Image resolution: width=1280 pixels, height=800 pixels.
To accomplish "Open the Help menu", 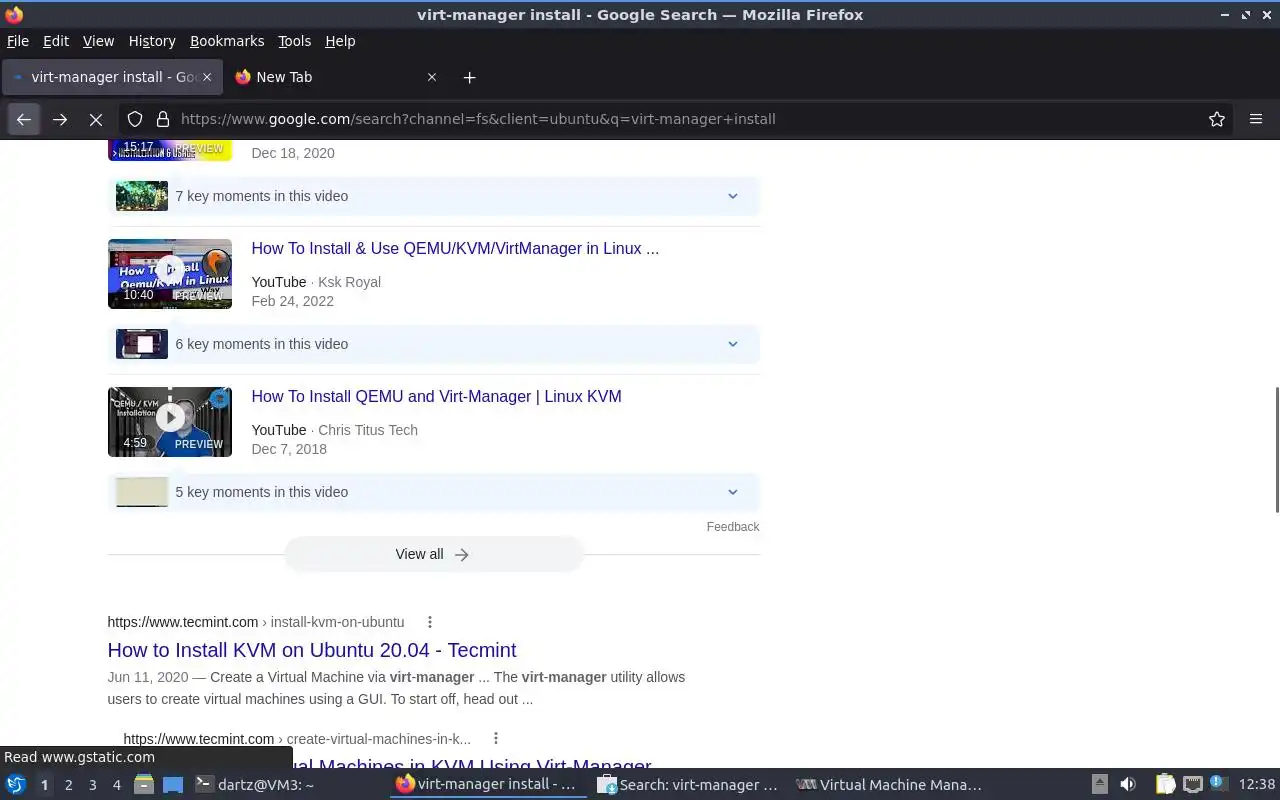I will (340, 41).
